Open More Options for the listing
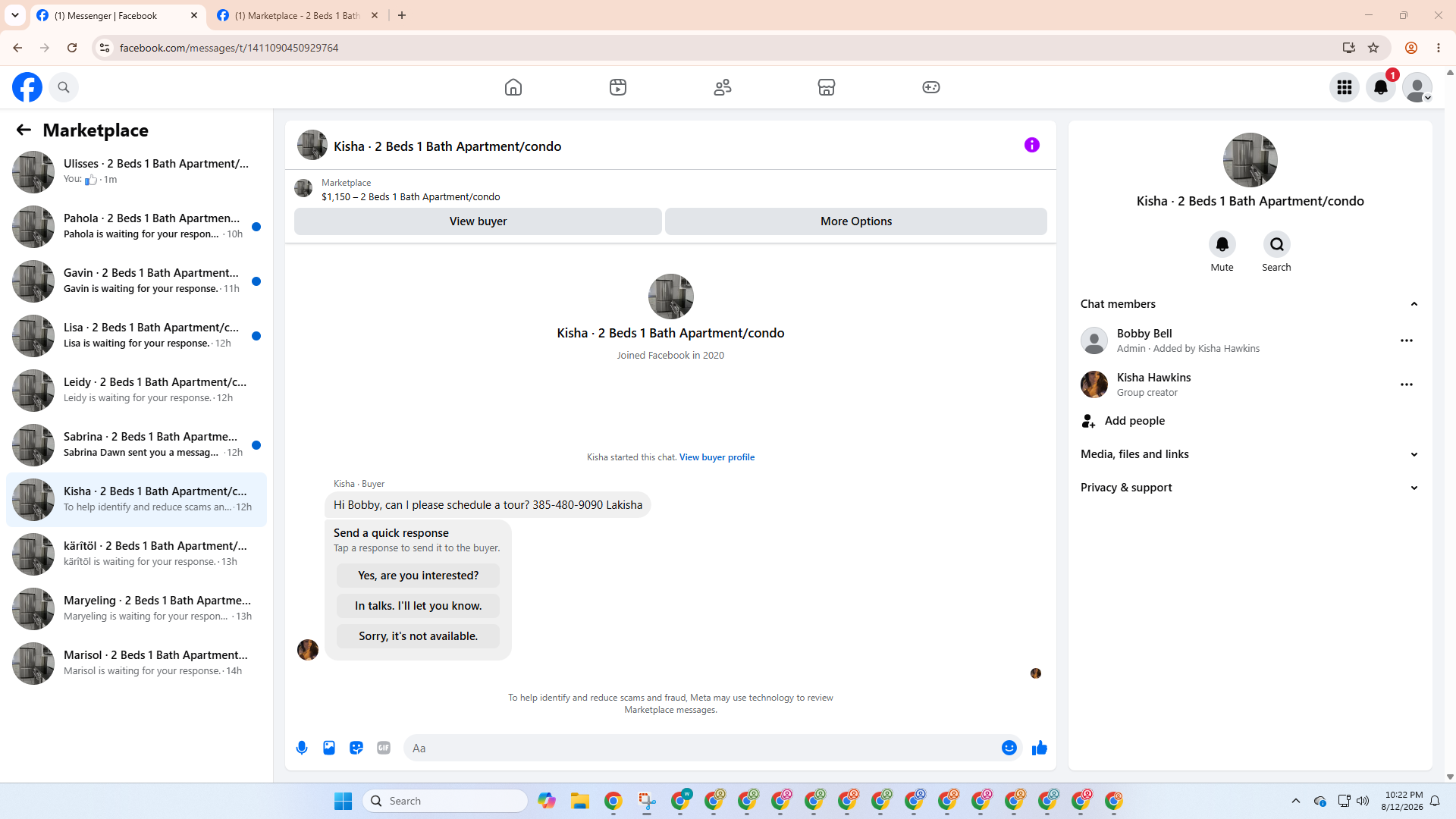Image resolution: width=1456 pixels, height=819 pixels. [x=856, y=221]
